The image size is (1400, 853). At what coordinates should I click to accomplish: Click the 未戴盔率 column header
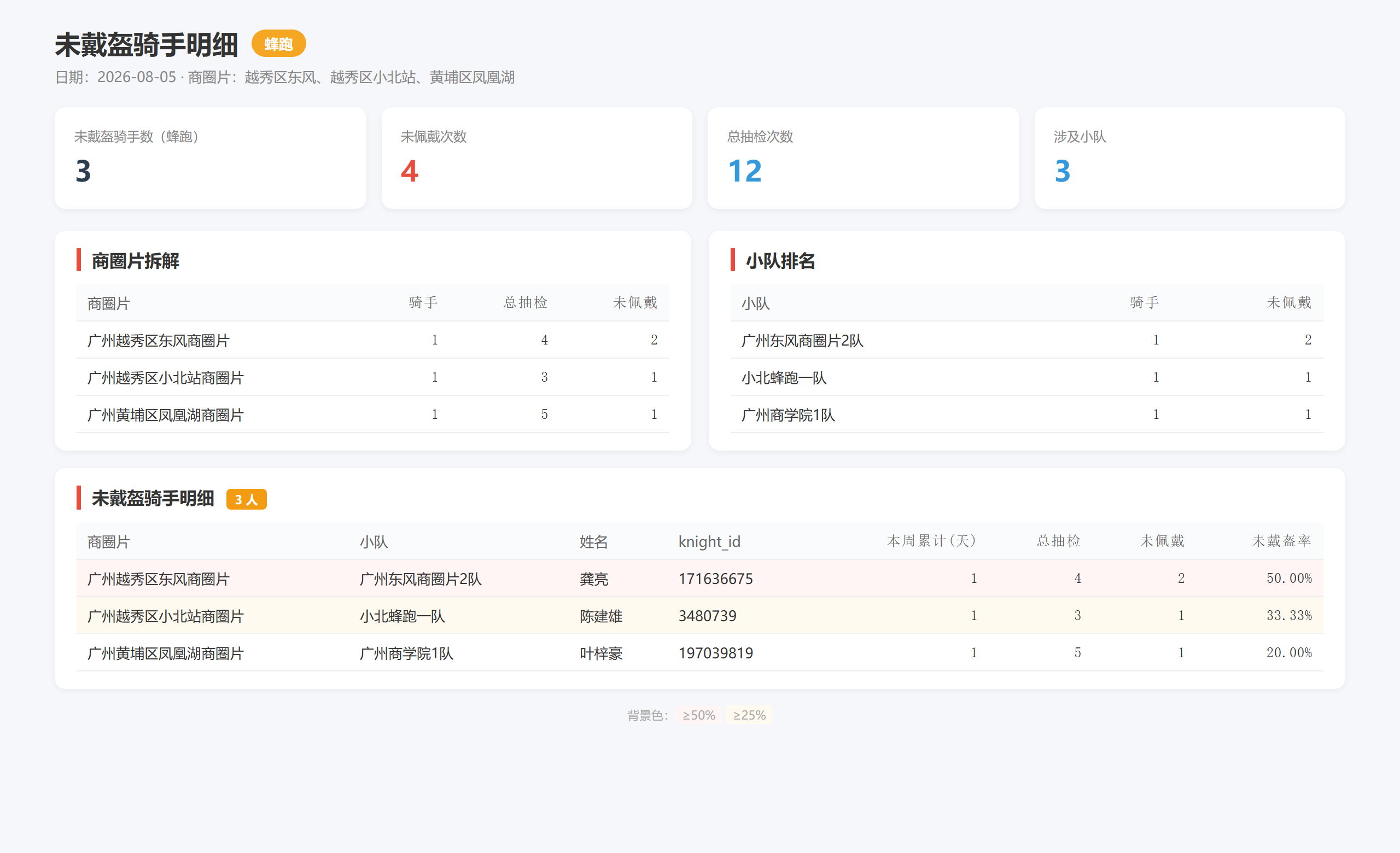(x=1281, y=541)
